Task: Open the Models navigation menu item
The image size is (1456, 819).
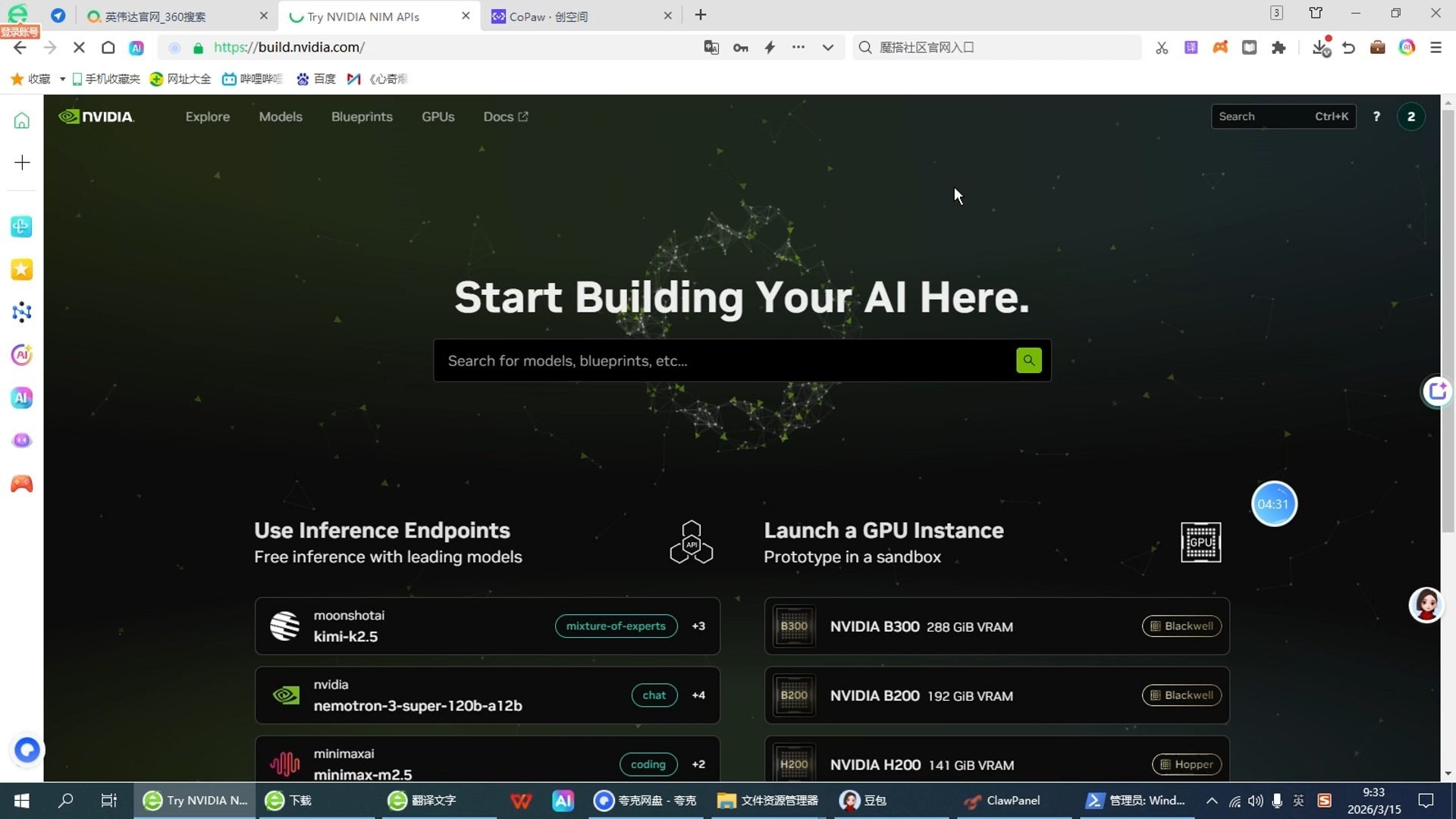Action: tap(281, 117)
